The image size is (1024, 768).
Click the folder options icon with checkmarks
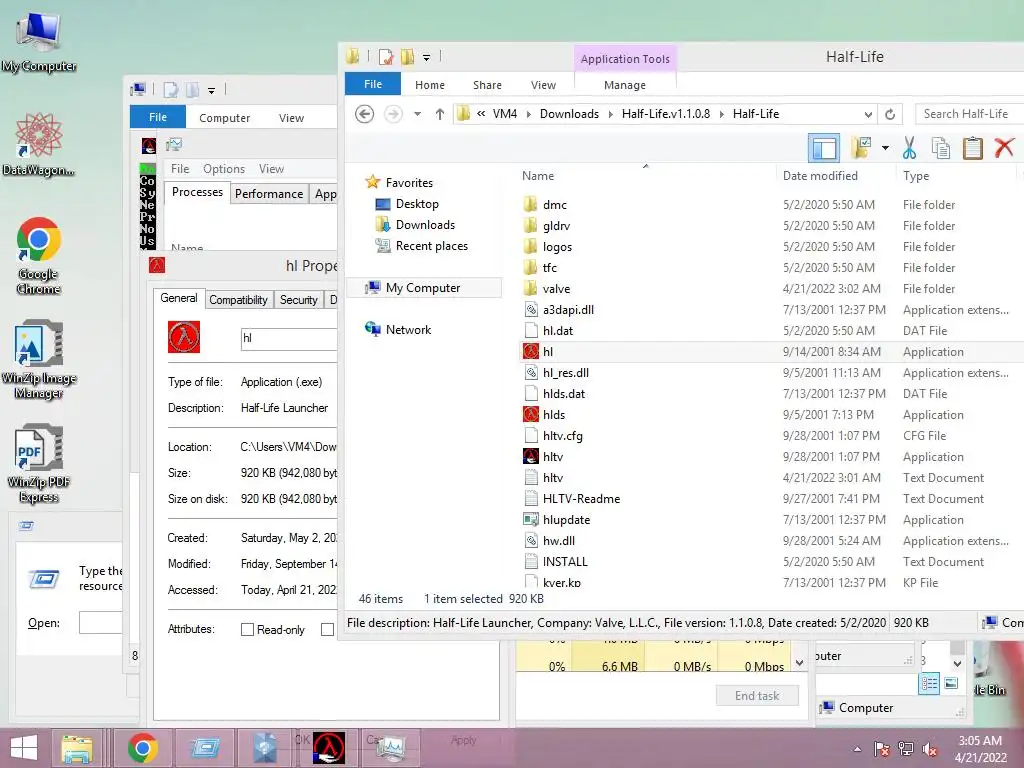[x=861, y=148]
